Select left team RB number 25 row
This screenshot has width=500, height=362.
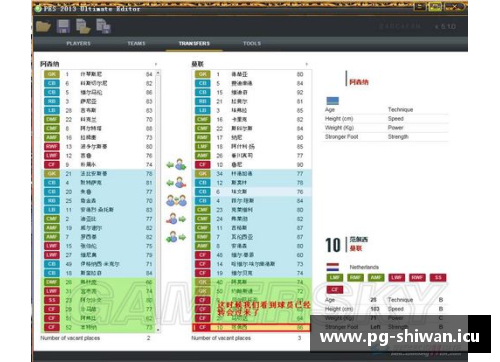click(98, 201)
